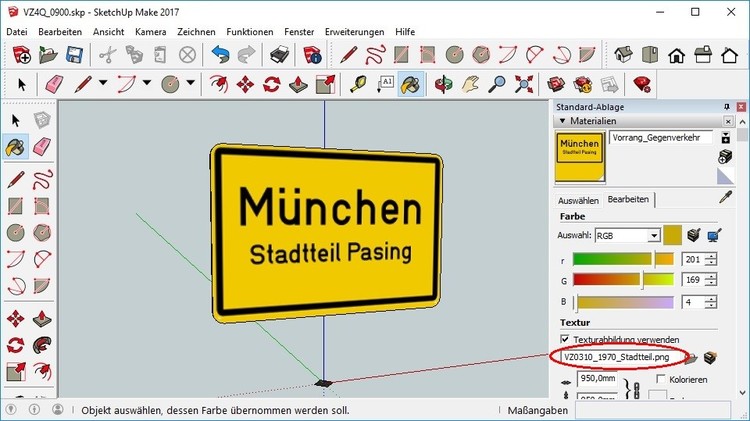Select the Eraser tool in second toolbar
This screenshot has height=421, width=750.
pyautogui.click(x=54, y=84)
